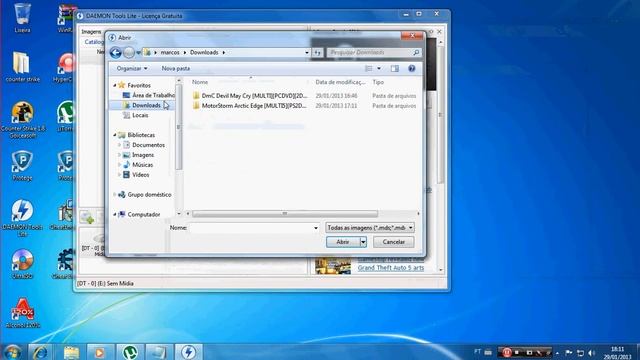
Task: Click the horizontal scrollbar of file list
Action: coord(285,213)
